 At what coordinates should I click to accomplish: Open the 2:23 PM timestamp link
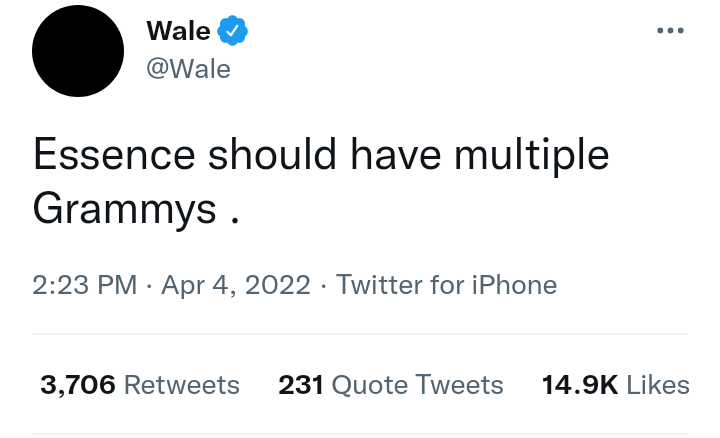click(x=84, y=285)
